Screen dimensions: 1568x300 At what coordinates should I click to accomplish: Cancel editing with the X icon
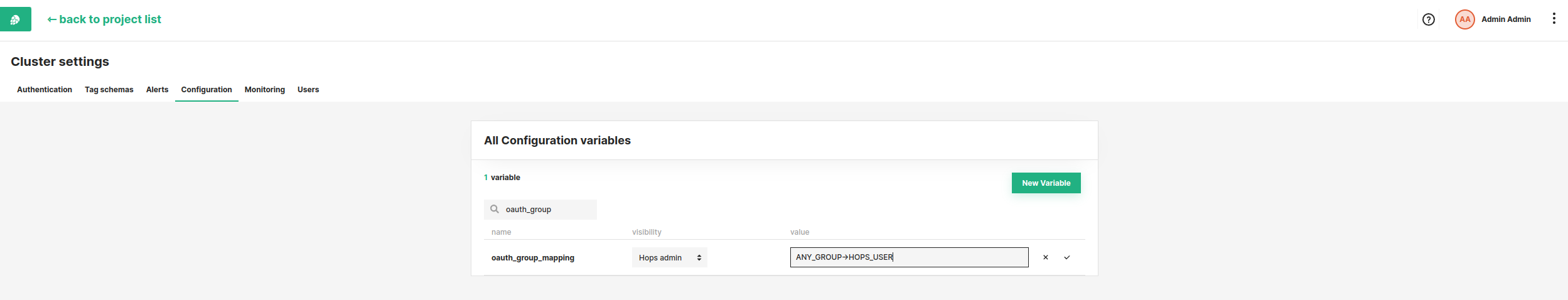click(1045, 257)
